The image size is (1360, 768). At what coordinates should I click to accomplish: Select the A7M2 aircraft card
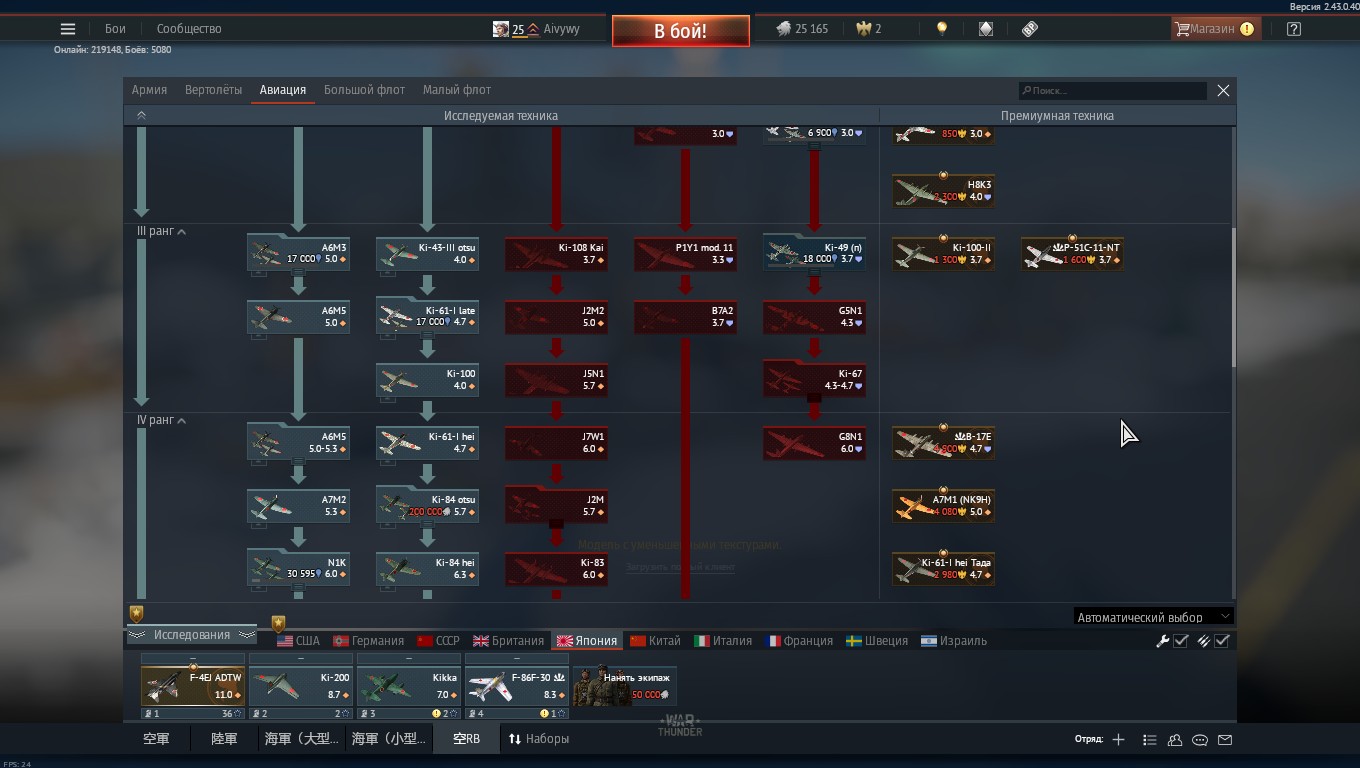point(298,505)
